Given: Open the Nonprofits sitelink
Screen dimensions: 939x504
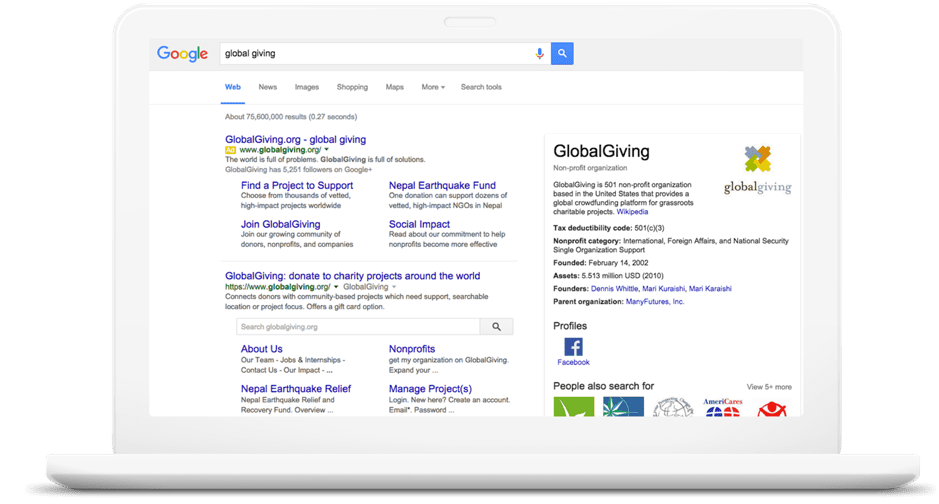Looking at the screenshot, I should click(x=412, y=349).
